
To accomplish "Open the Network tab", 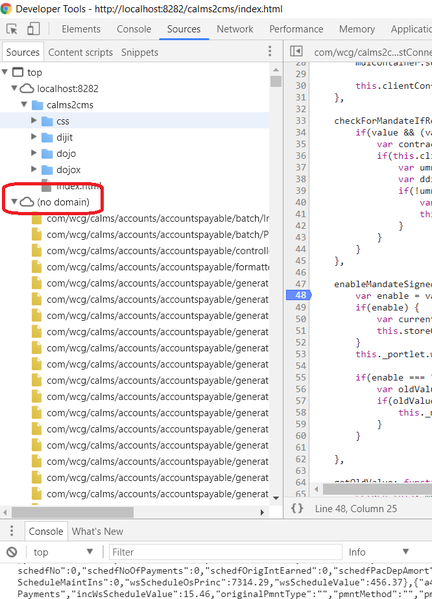I will point(235,29).
